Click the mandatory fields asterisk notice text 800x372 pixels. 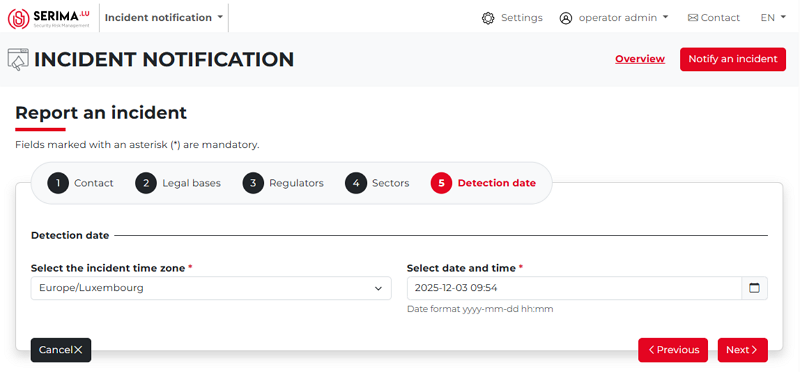click(137, 145)
